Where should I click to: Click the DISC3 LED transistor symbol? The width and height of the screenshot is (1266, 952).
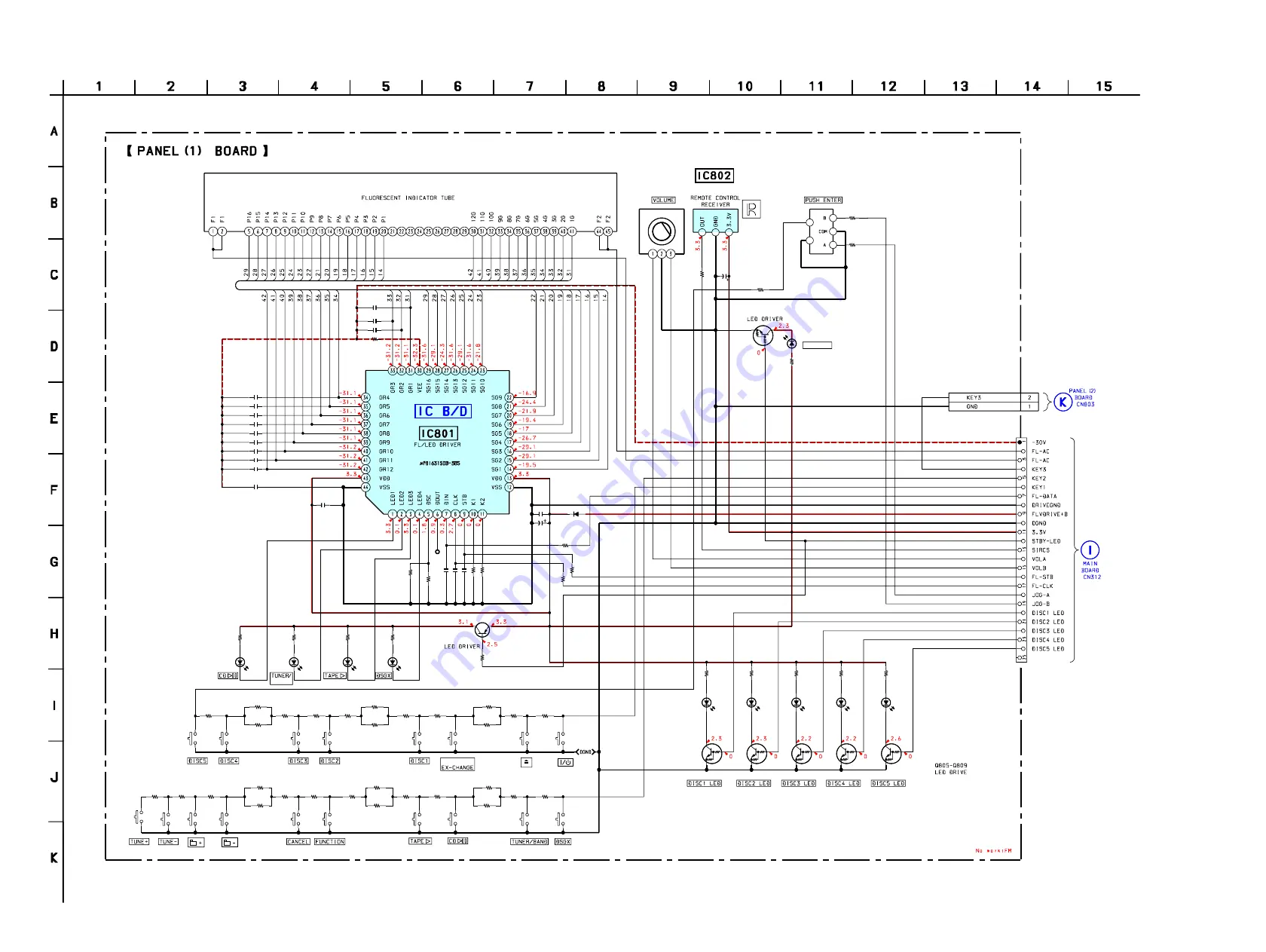[801, 753]
